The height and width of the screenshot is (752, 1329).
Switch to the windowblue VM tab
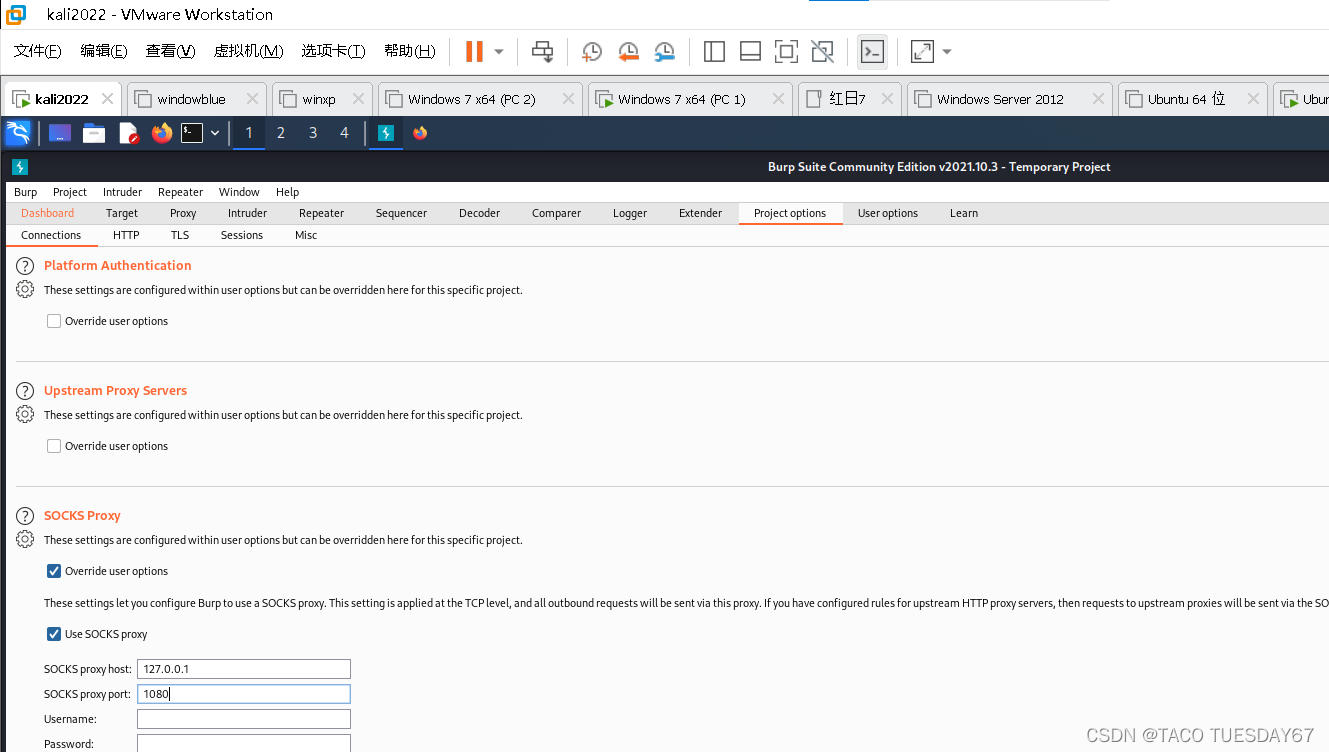click(197, 99)
